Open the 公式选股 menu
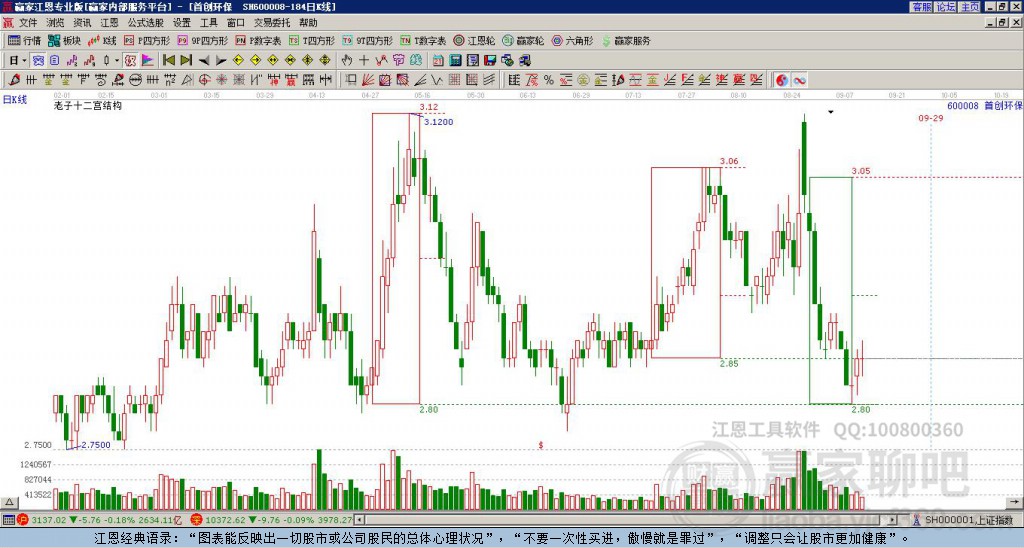The image size is (1024, 548). pyautogui.click(x=146, y=23)
